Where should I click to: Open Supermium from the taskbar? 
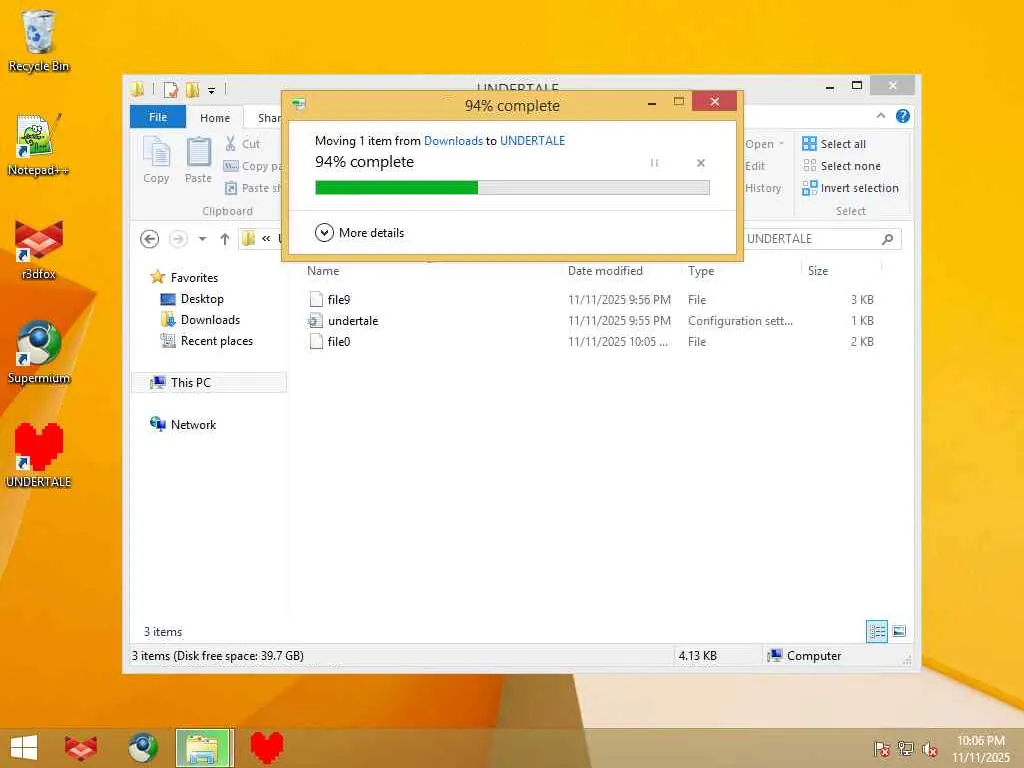(142, 748)
